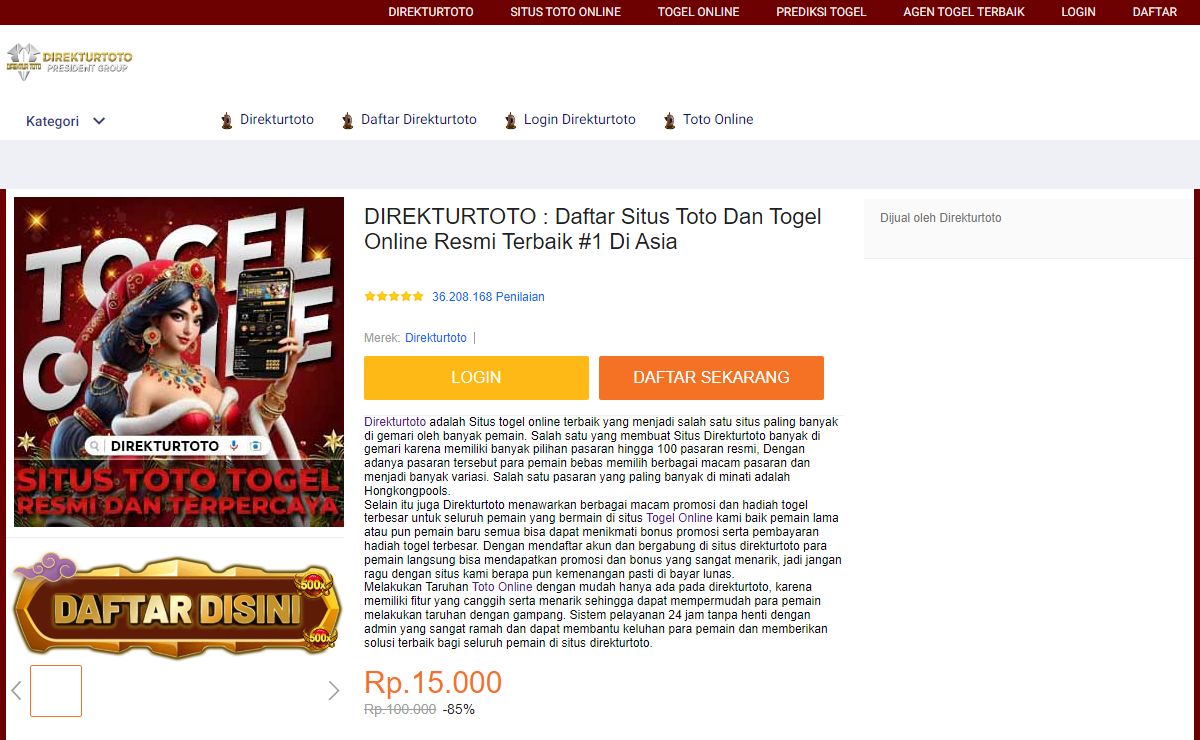Screen dimensions: 1200x740
Task: Select the gallery thumbnail below the banner
Action: click(x=56, y=691)
